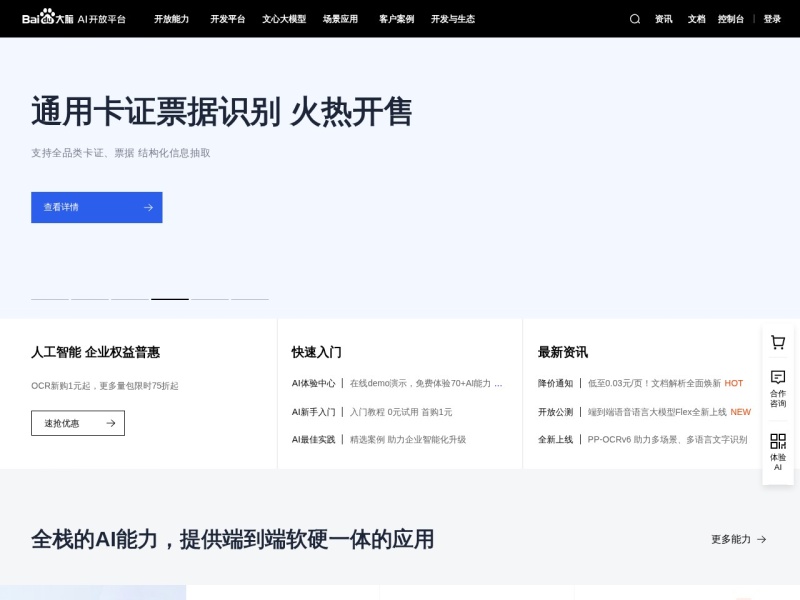
Task: Select the active fourth carousel indicator
Action: click(170, 299)
